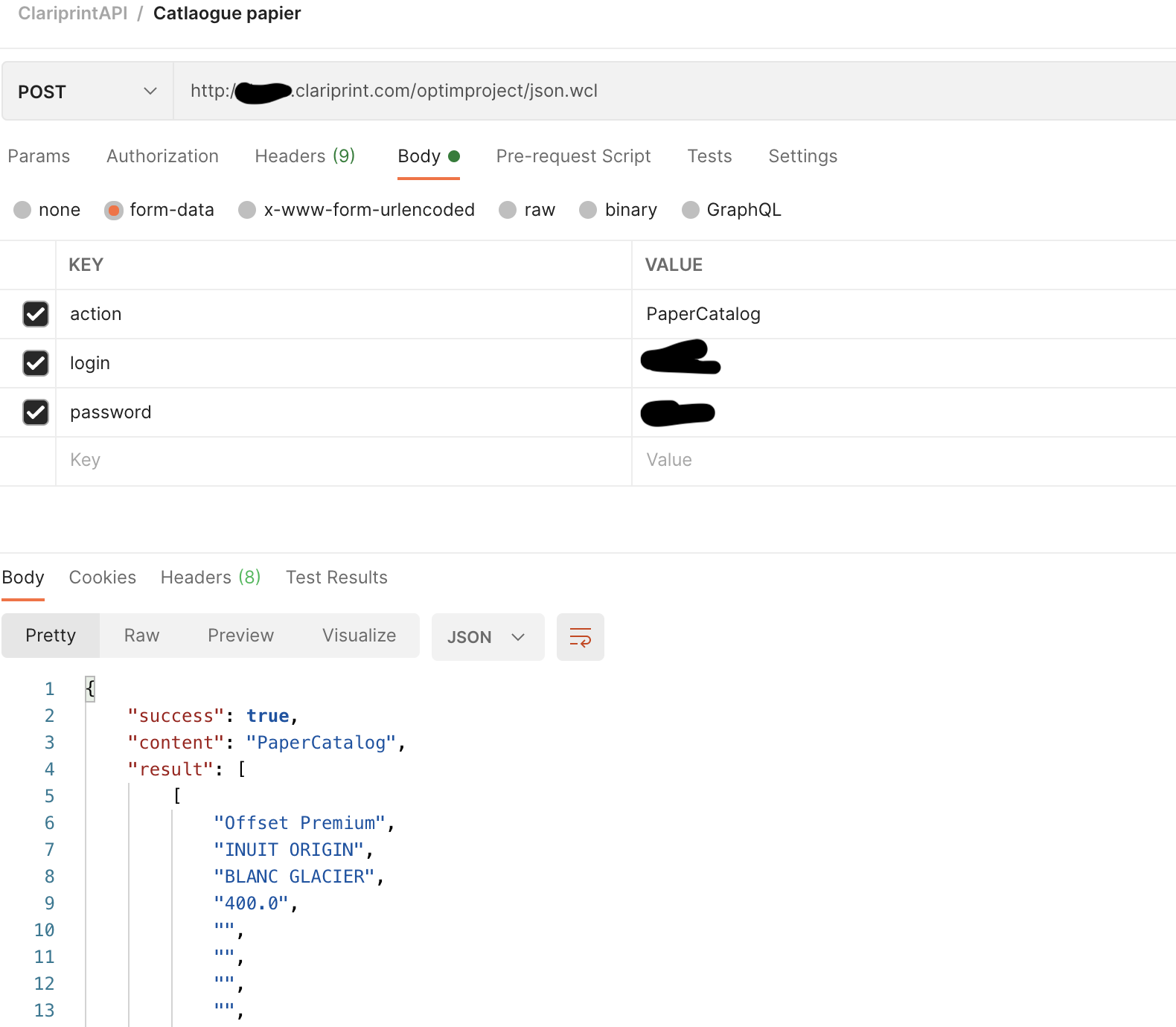
Task: Switch to the Authorization tab
Action: [x=162, y=156]
